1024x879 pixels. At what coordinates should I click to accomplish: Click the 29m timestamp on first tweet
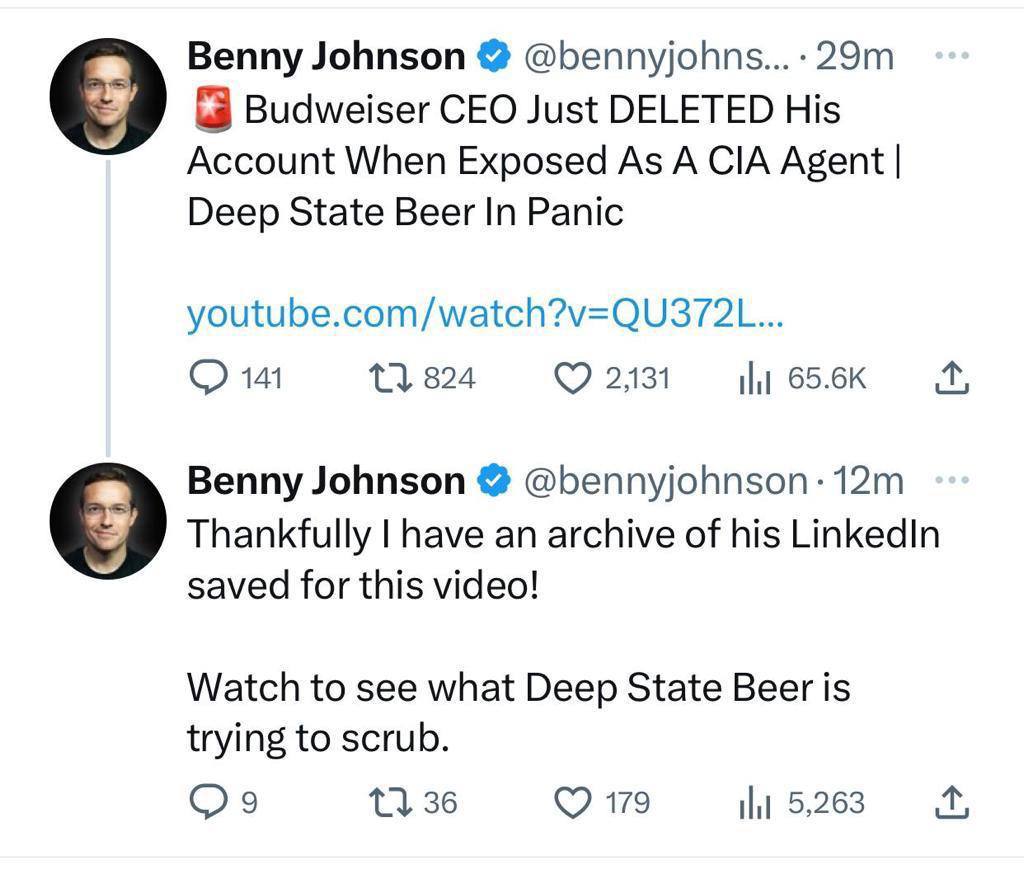click(855, 58)
